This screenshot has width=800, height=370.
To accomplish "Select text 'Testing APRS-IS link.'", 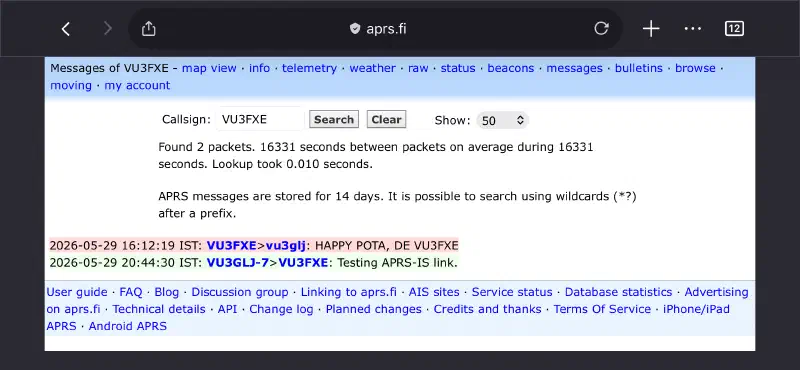I will 397,263.
